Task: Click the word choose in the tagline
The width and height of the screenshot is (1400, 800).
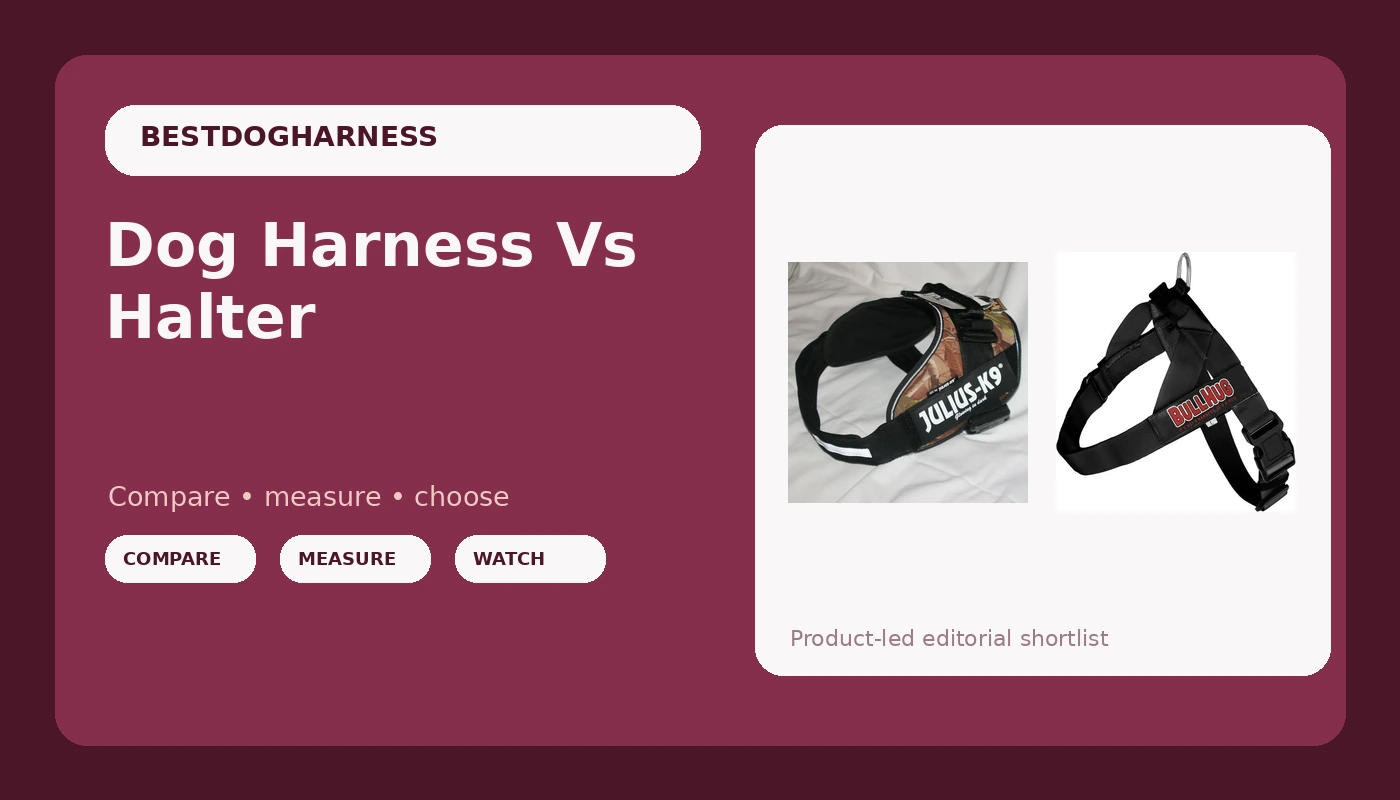Action: [461, 497]
